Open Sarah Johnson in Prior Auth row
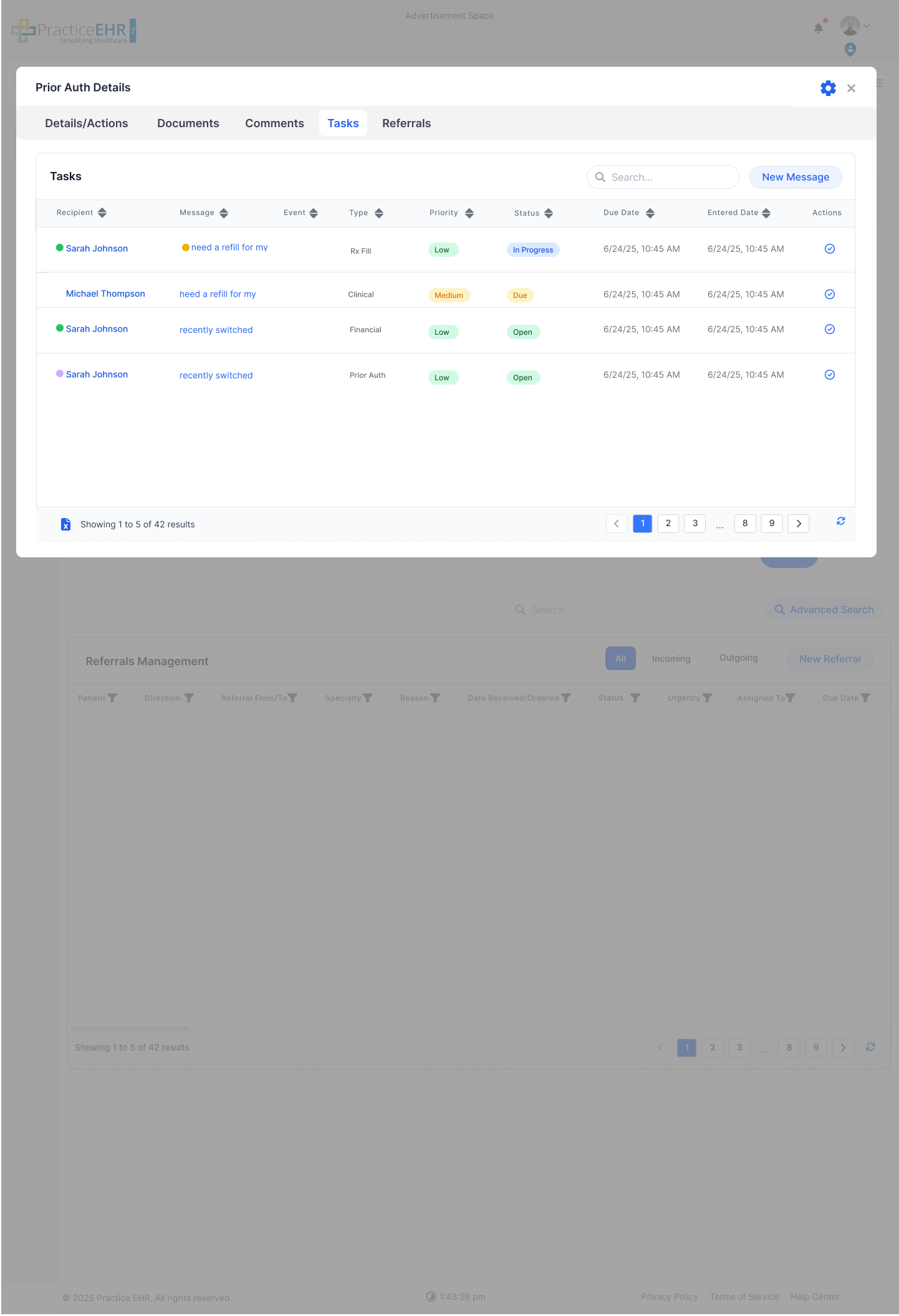Screen dimensions: 899x1316 click(97, 374)
